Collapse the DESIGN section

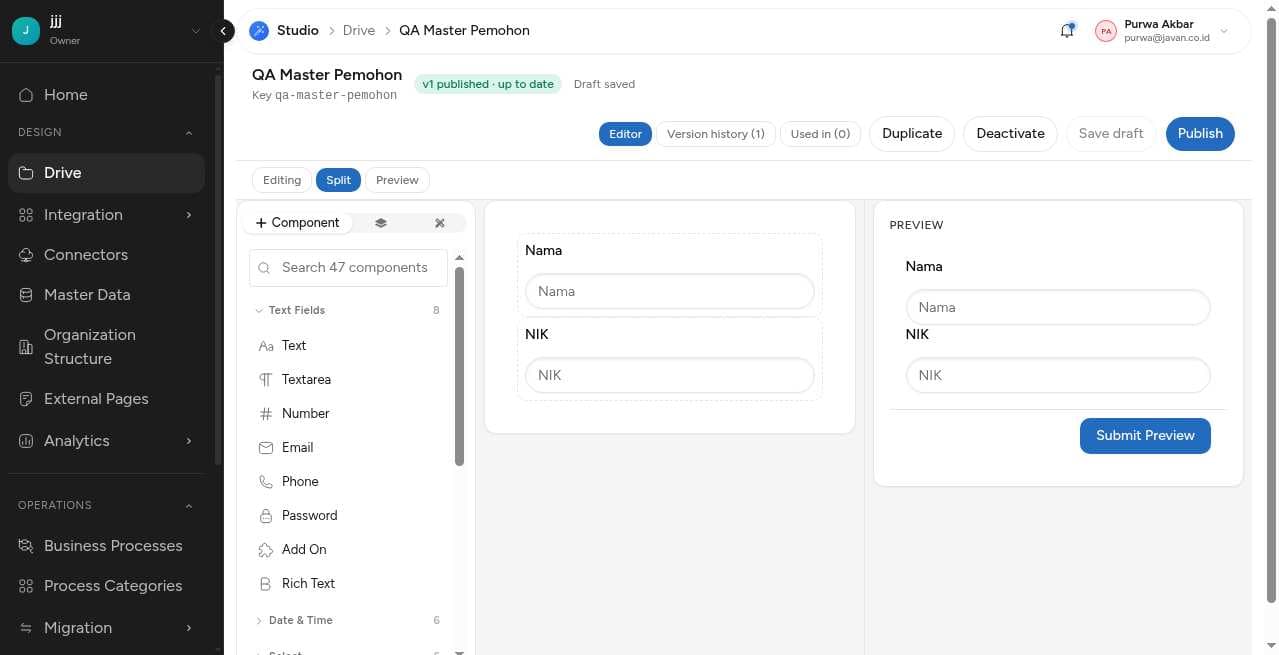(x=189, y=133)
